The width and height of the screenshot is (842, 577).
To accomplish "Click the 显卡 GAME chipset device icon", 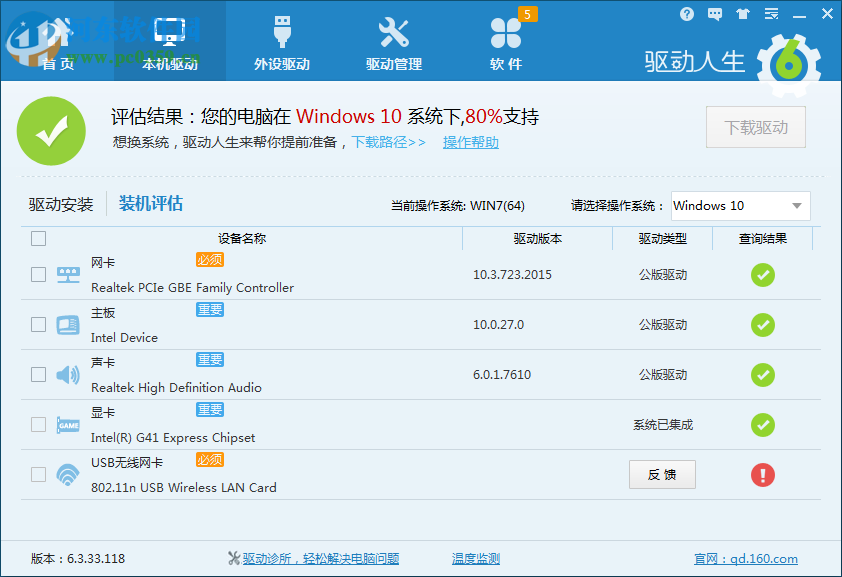I will pos(67,424).
